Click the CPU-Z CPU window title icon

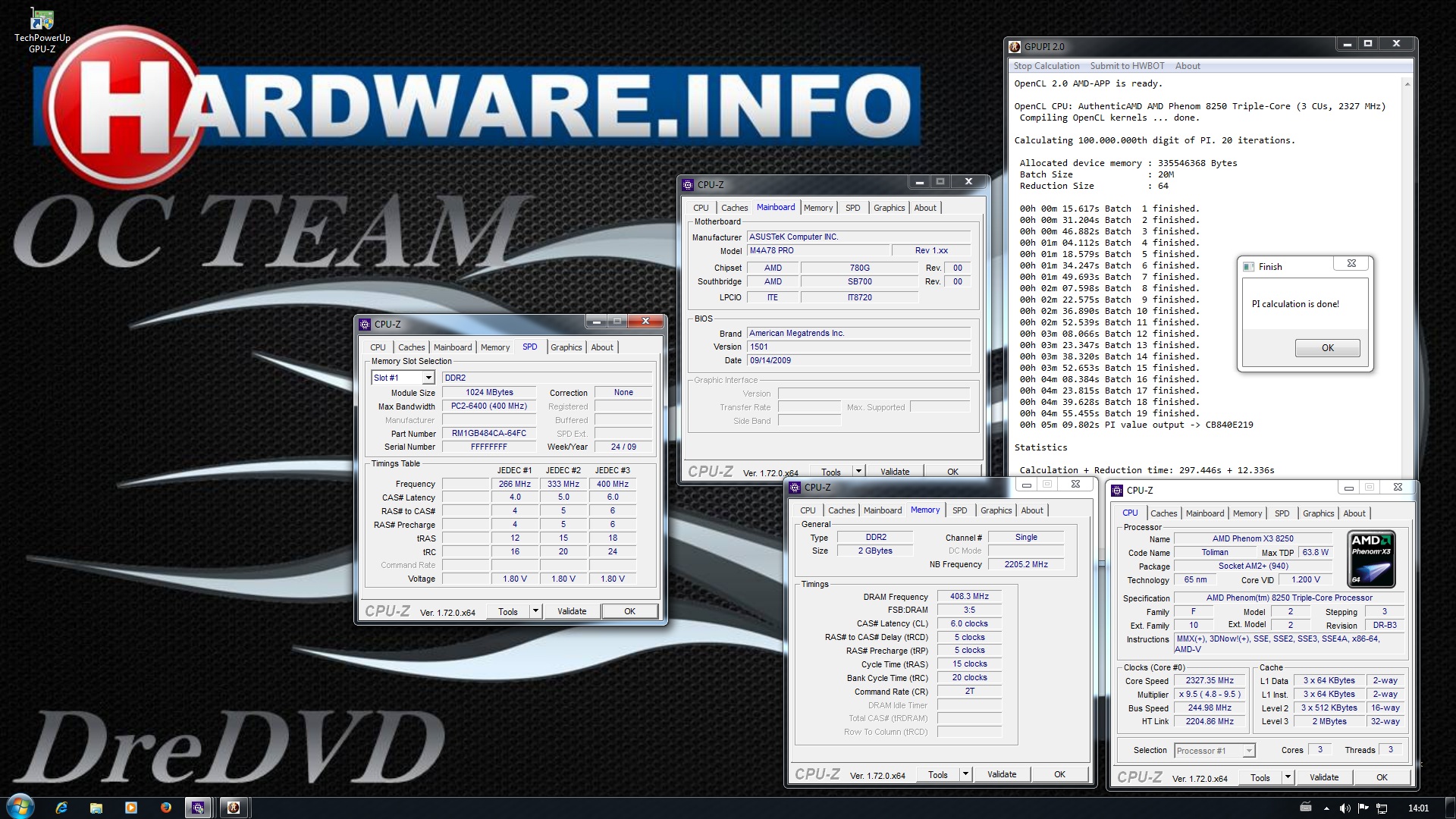pyautogui.click(x=1117, y=491)
